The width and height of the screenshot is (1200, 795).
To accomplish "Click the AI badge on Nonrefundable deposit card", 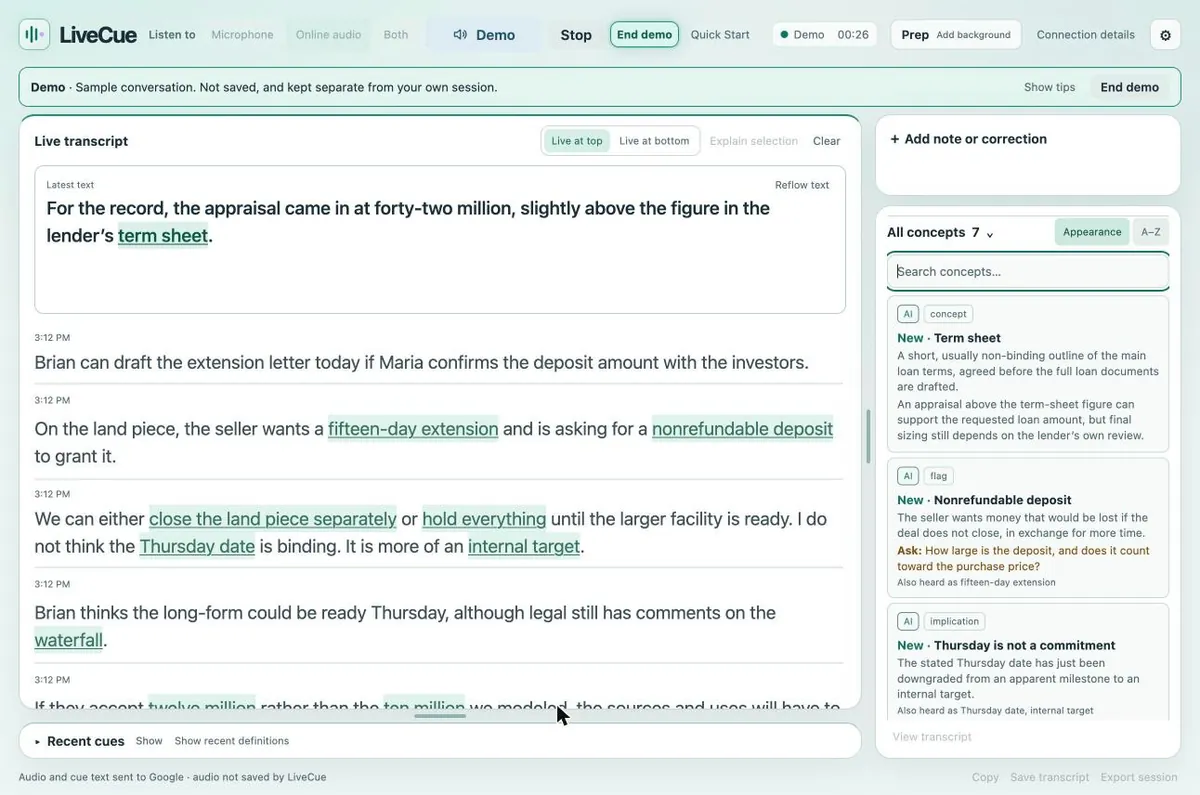I will [908, 476].
